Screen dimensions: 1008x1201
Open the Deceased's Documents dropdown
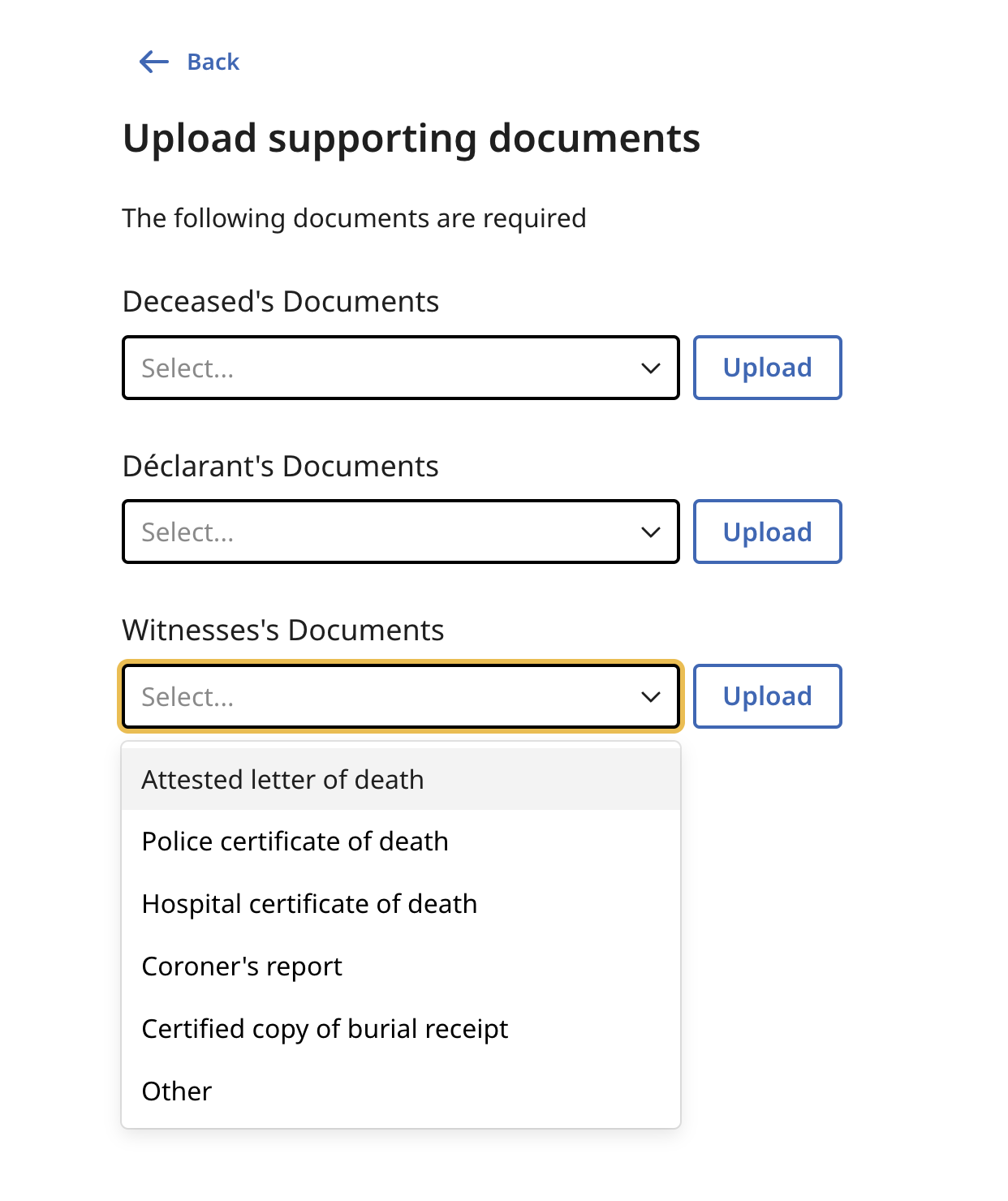(400, 368)
